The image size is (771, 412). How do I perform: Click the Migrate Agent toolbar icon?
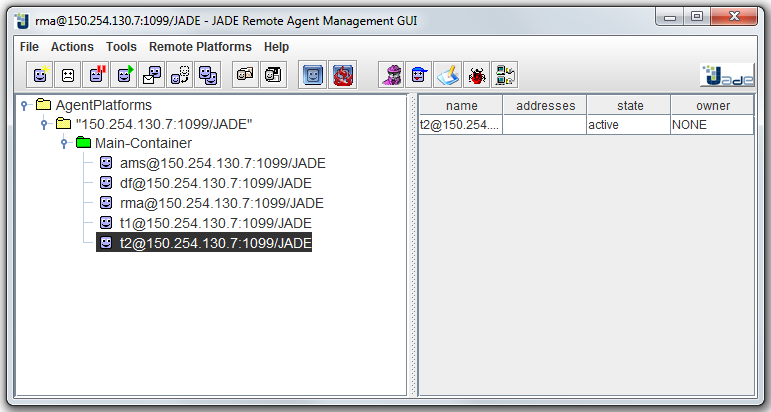[179, 75]
